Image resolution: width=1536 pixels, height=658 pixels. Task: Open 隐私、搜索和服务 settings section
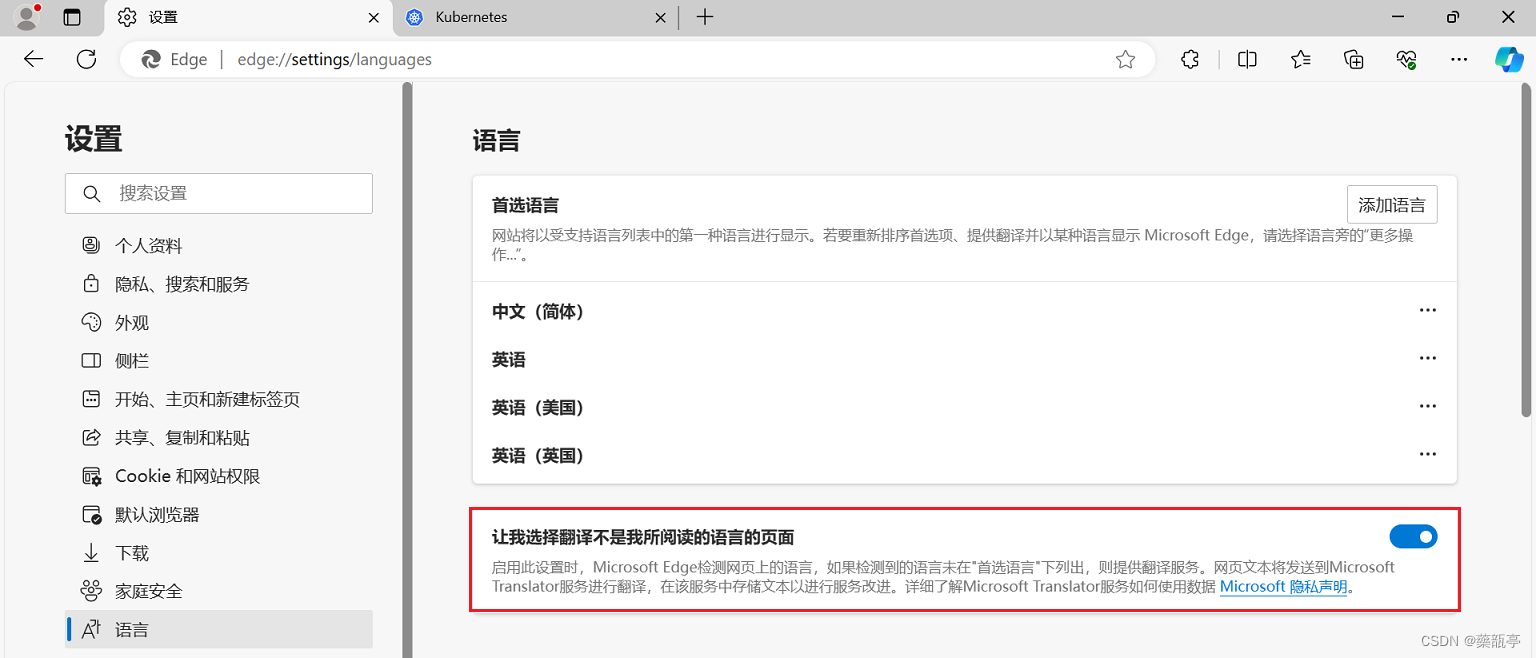(x=218, y=284)
